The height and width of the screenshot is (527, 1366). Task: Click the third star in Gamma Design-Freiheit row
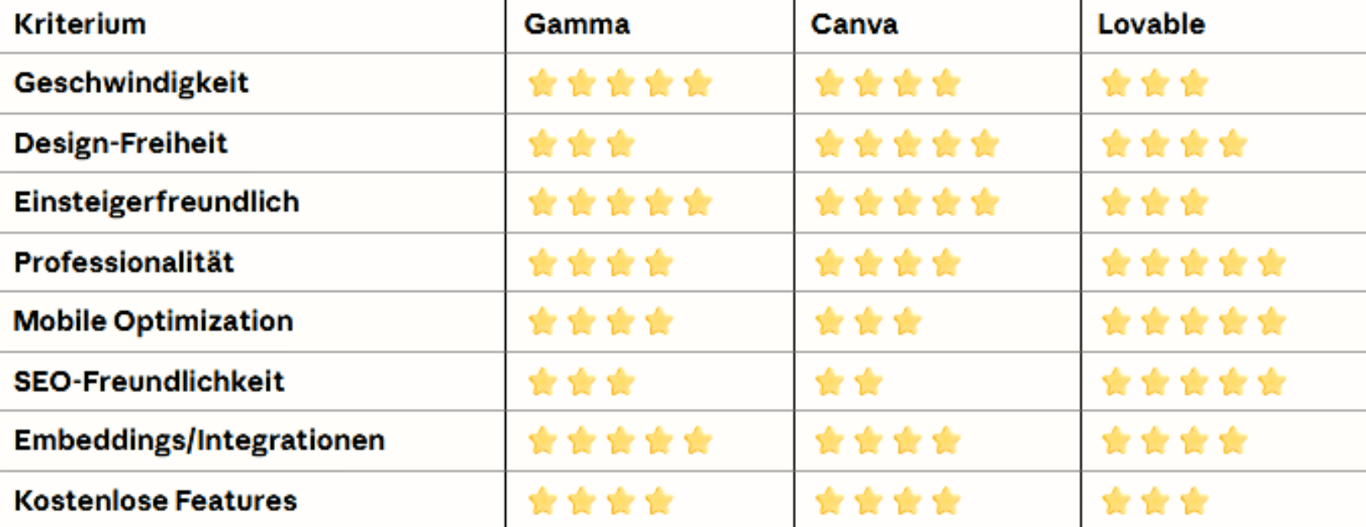coord(620,144)
